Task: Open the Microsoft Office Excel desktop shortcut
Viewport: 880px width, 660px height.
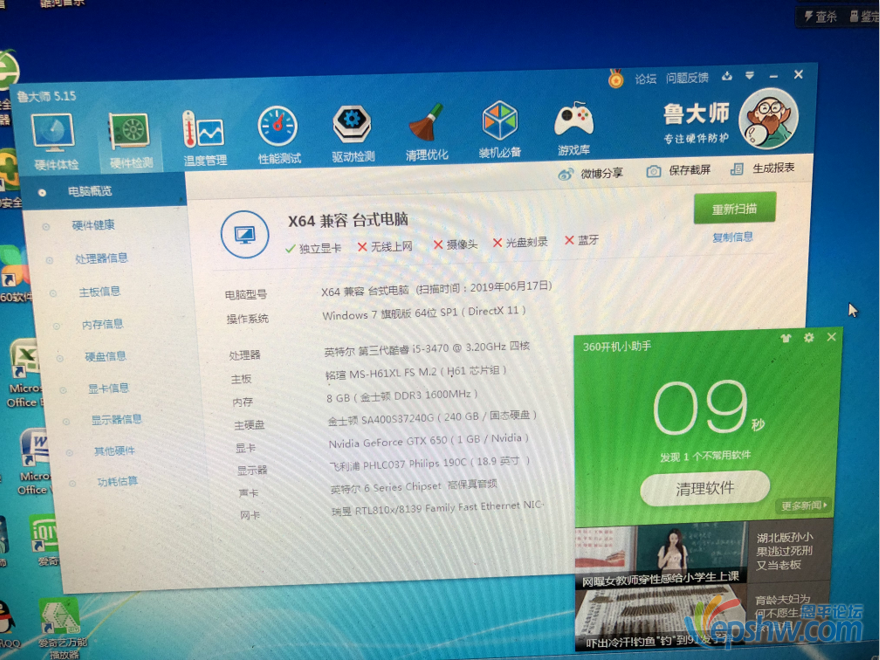Action: click(x=25, y=373)
